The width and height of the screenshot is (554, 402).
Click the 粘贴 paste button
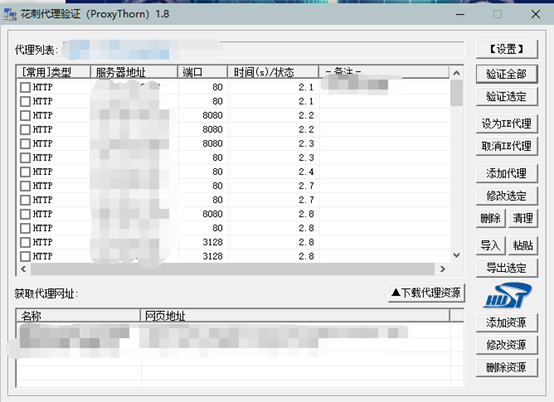click(523, 245)
